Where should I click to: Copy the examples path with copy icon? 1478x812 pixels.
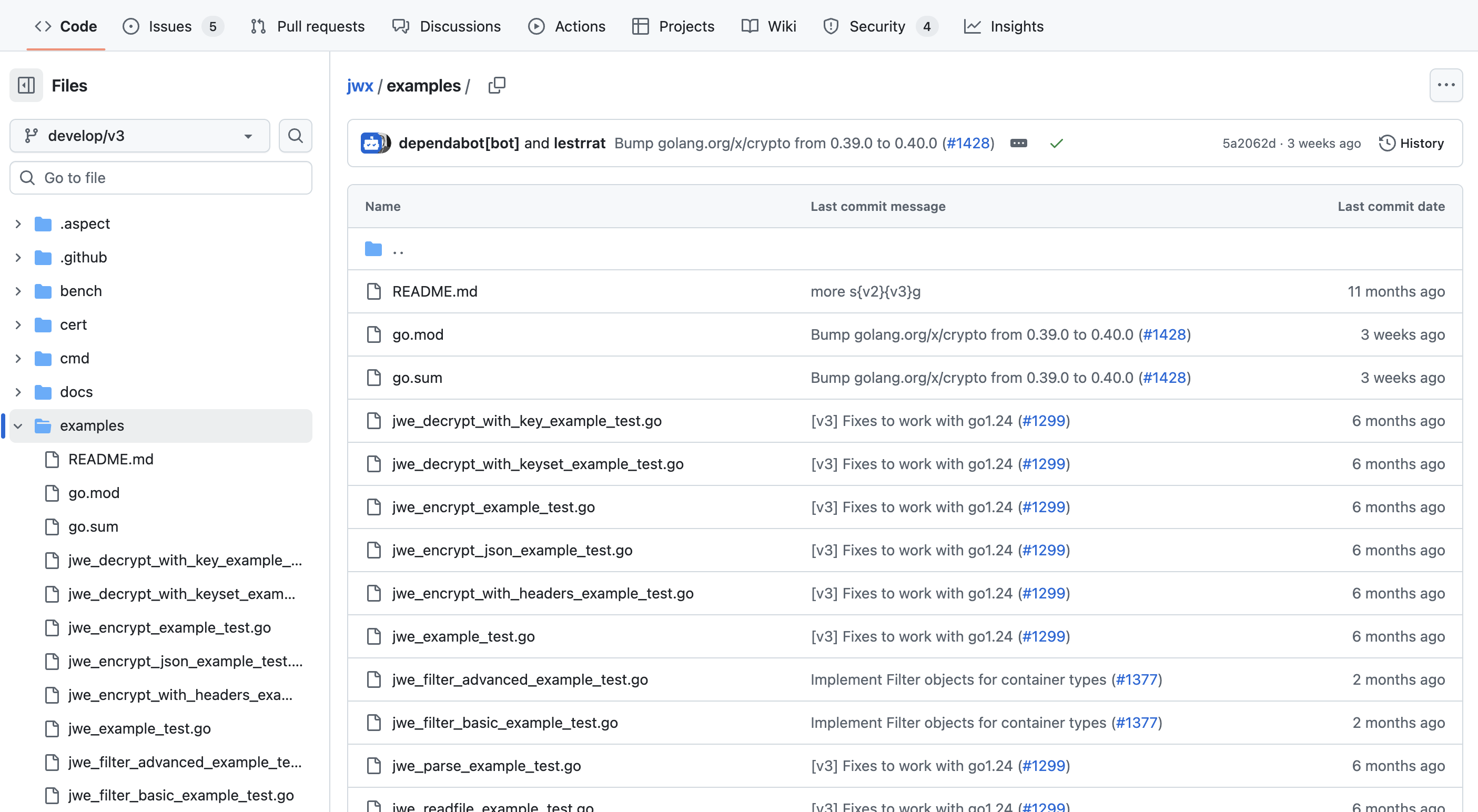coord(497,86)
